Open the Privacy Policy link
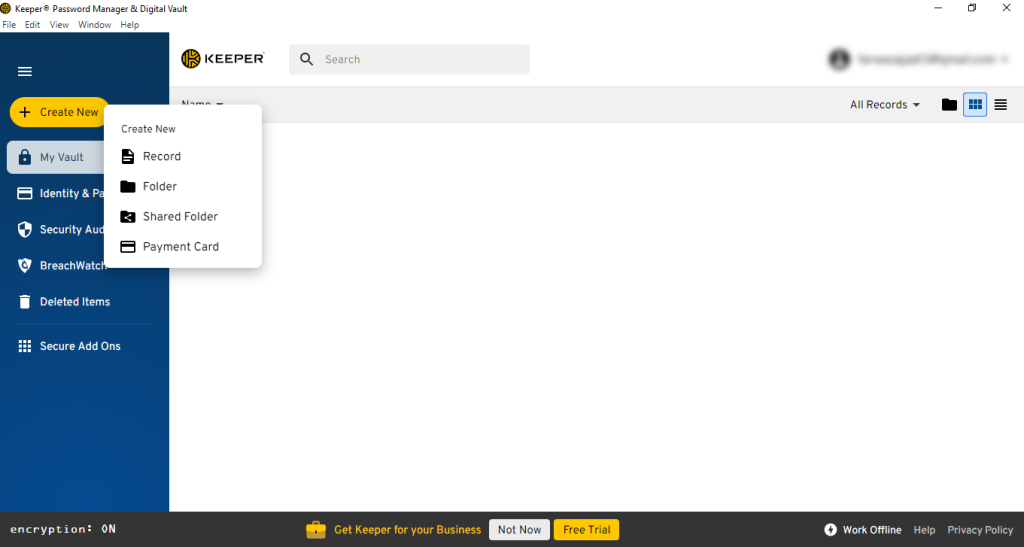The image size is (1024, 547). click(980, 530)
